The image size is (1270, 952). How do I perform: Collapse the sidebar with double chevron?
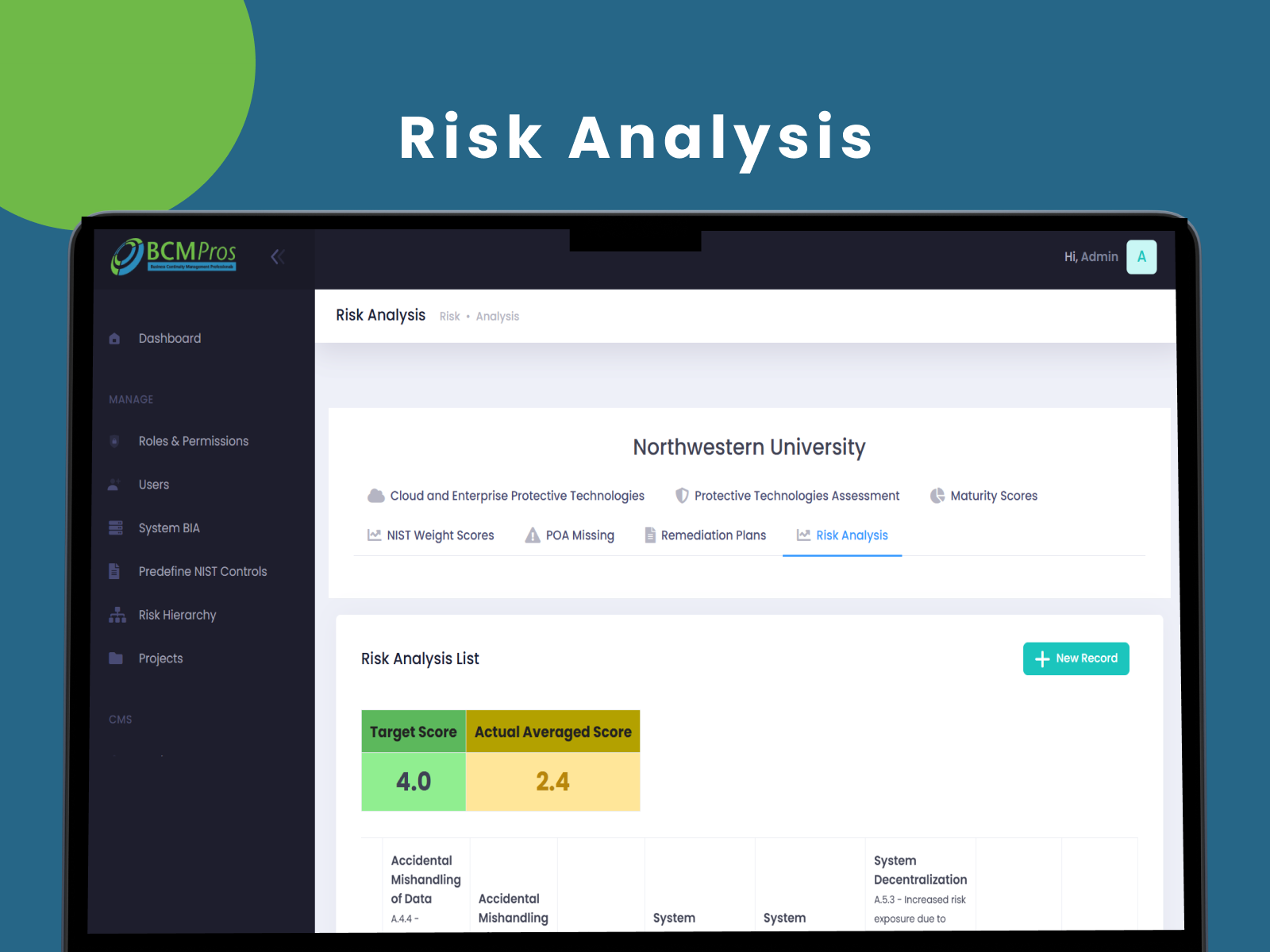point(277,256)
